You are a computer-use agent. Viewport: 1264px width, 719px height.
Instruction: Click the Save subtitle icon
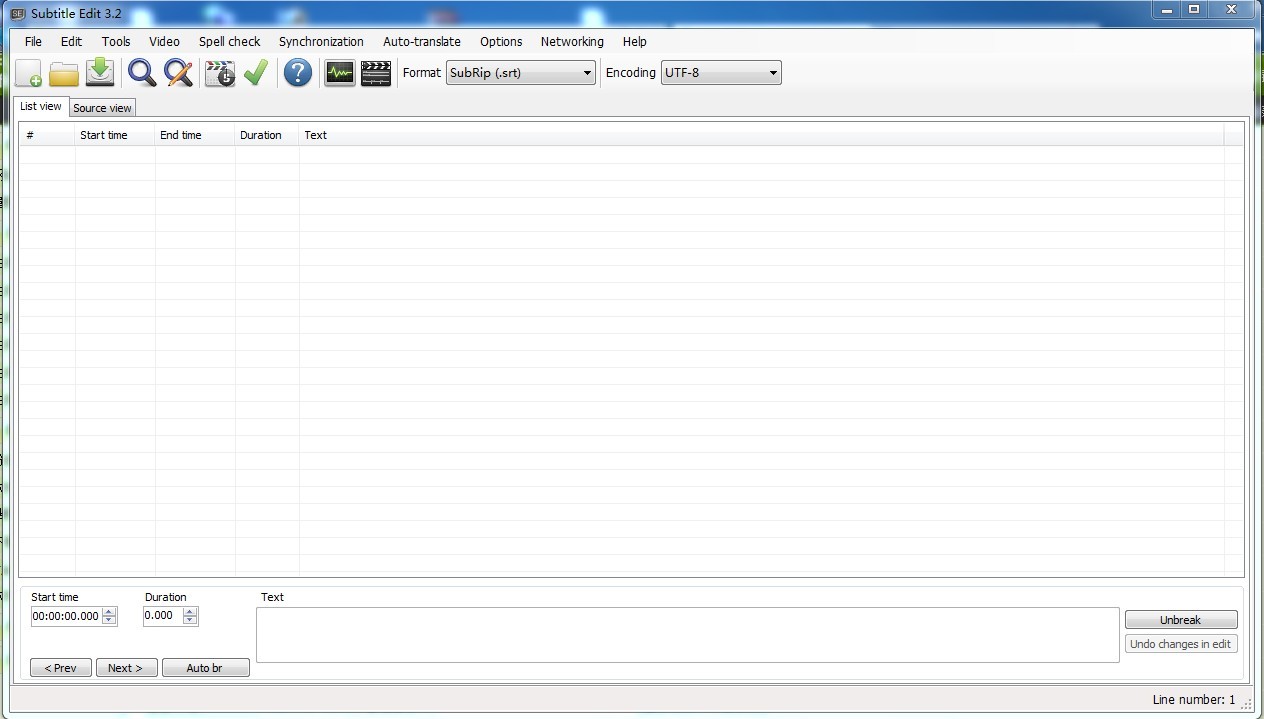tap(100, 73)
